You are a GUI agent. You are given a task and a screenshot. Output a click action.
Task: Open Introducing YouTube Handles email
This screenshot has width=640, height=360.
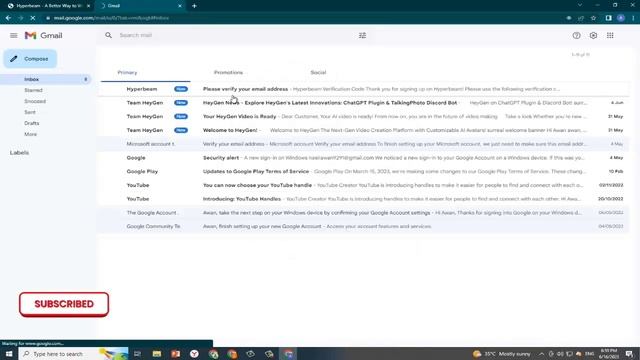coord(363,199)
